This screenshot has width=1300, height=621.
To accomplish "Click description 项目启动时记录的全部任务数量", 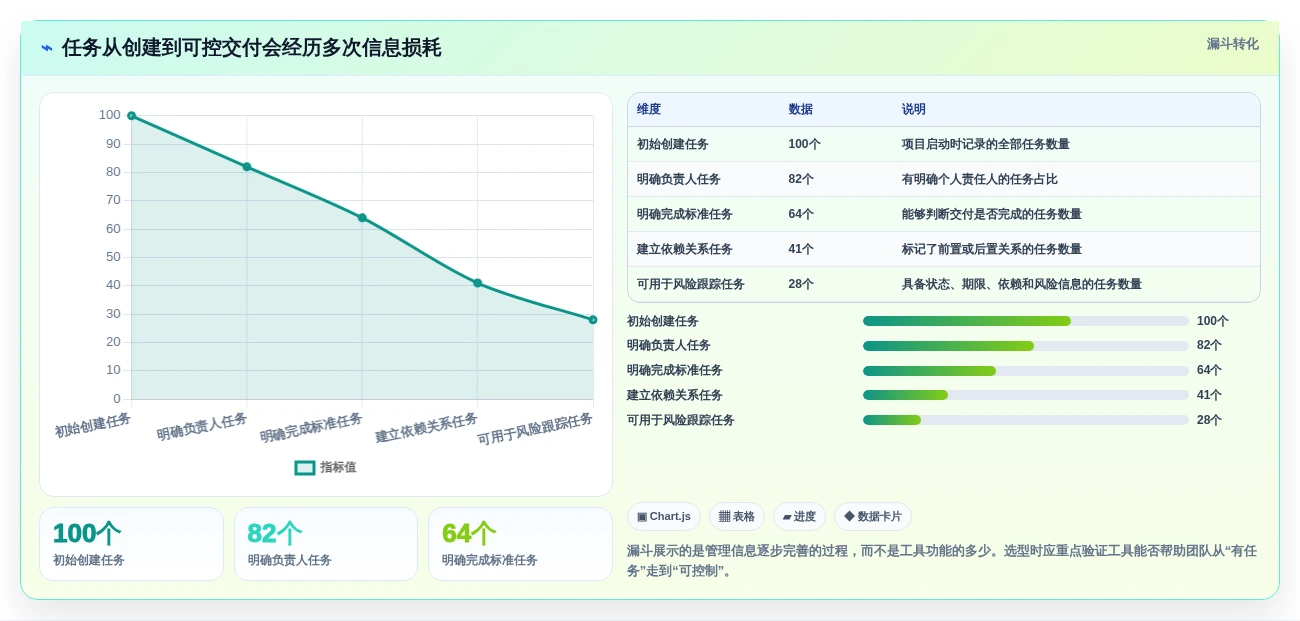I will pyautogui.click(x=986, y=144).
